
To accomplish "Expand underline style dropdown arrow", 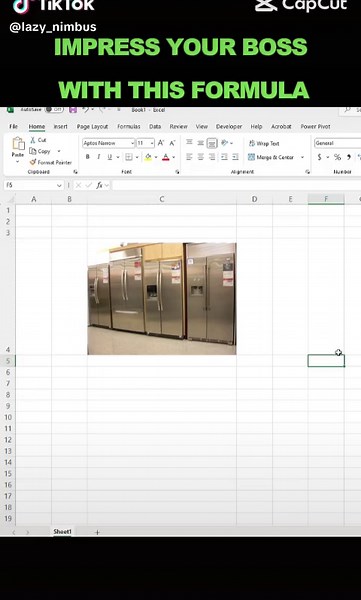I will pyautogui.click(x=118, y=157).
